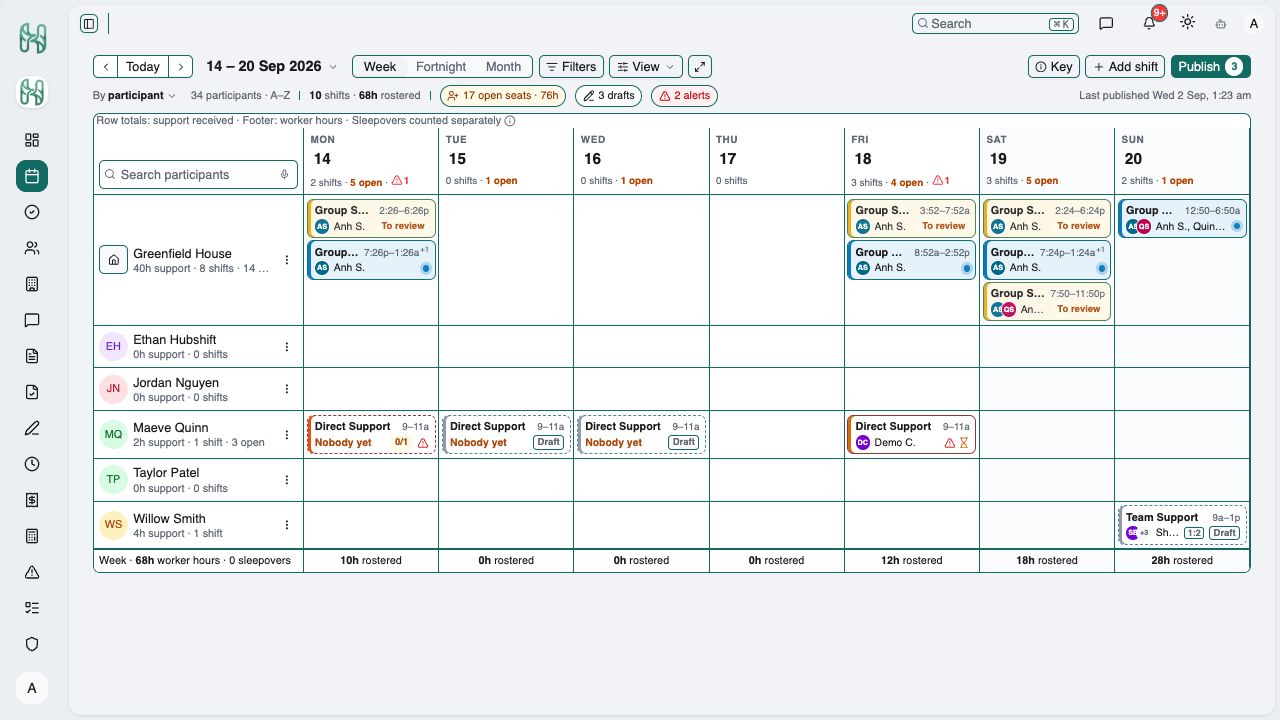1280x720 pixels.
Task: Open the pen icon in sidebar
Action: (32, 428)
